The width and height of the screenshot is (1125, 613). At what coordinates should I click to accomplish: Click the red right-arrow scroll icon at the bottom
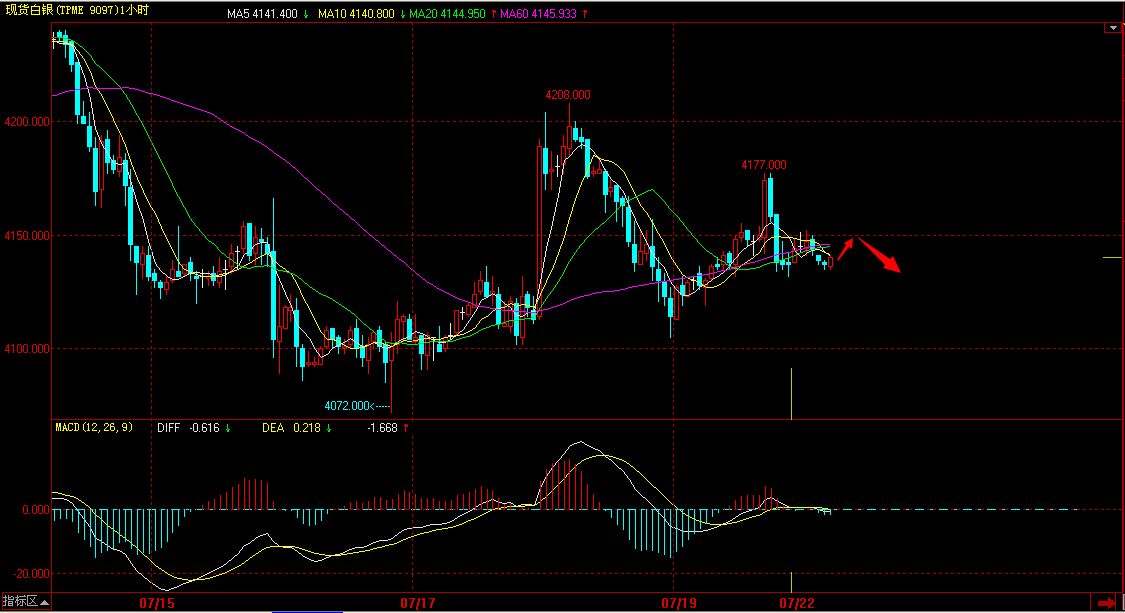click(x=1106, y=603)
